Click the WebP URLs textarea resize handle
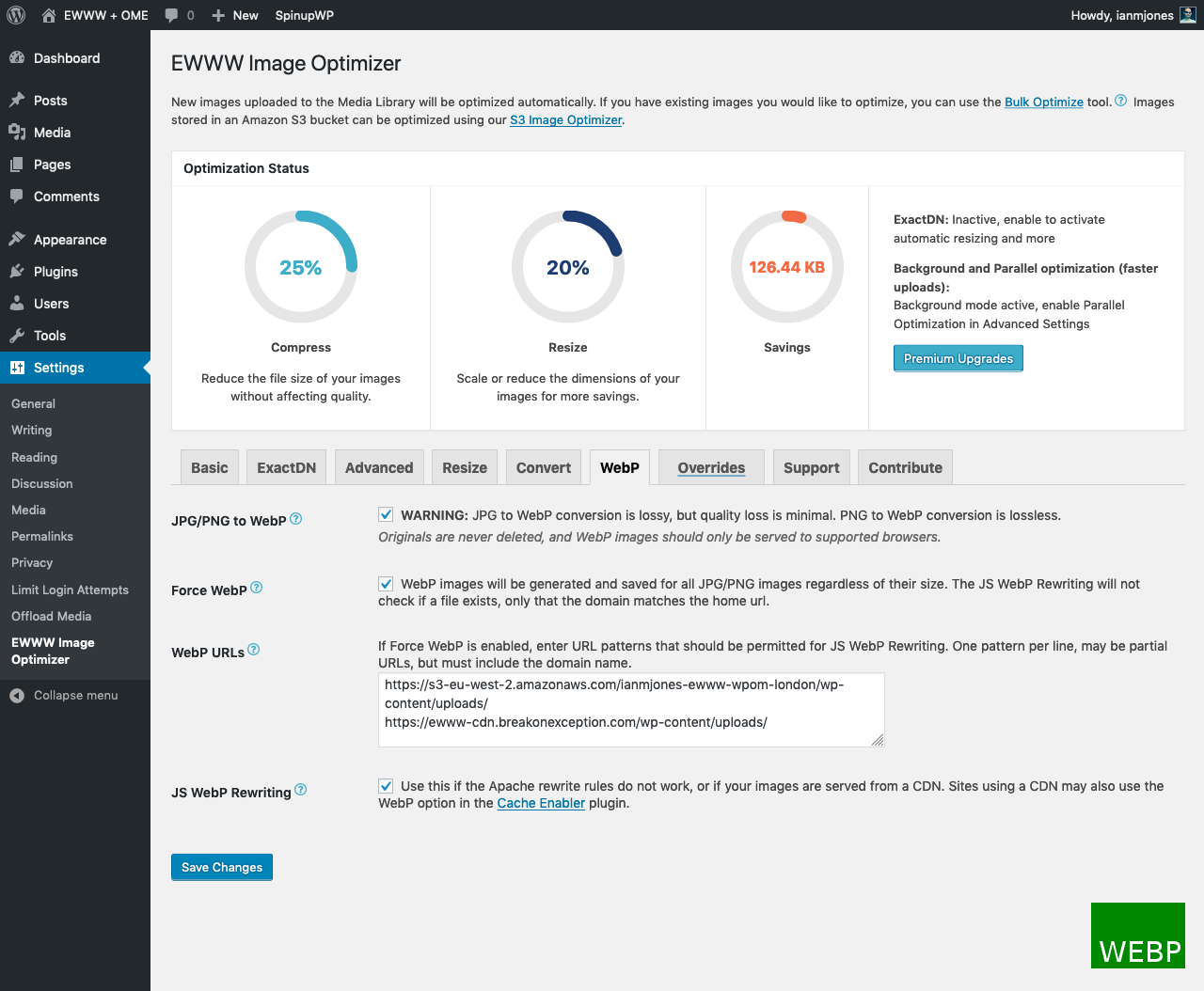The width and height of the screenshot is (1204, 991). [878, 740]
